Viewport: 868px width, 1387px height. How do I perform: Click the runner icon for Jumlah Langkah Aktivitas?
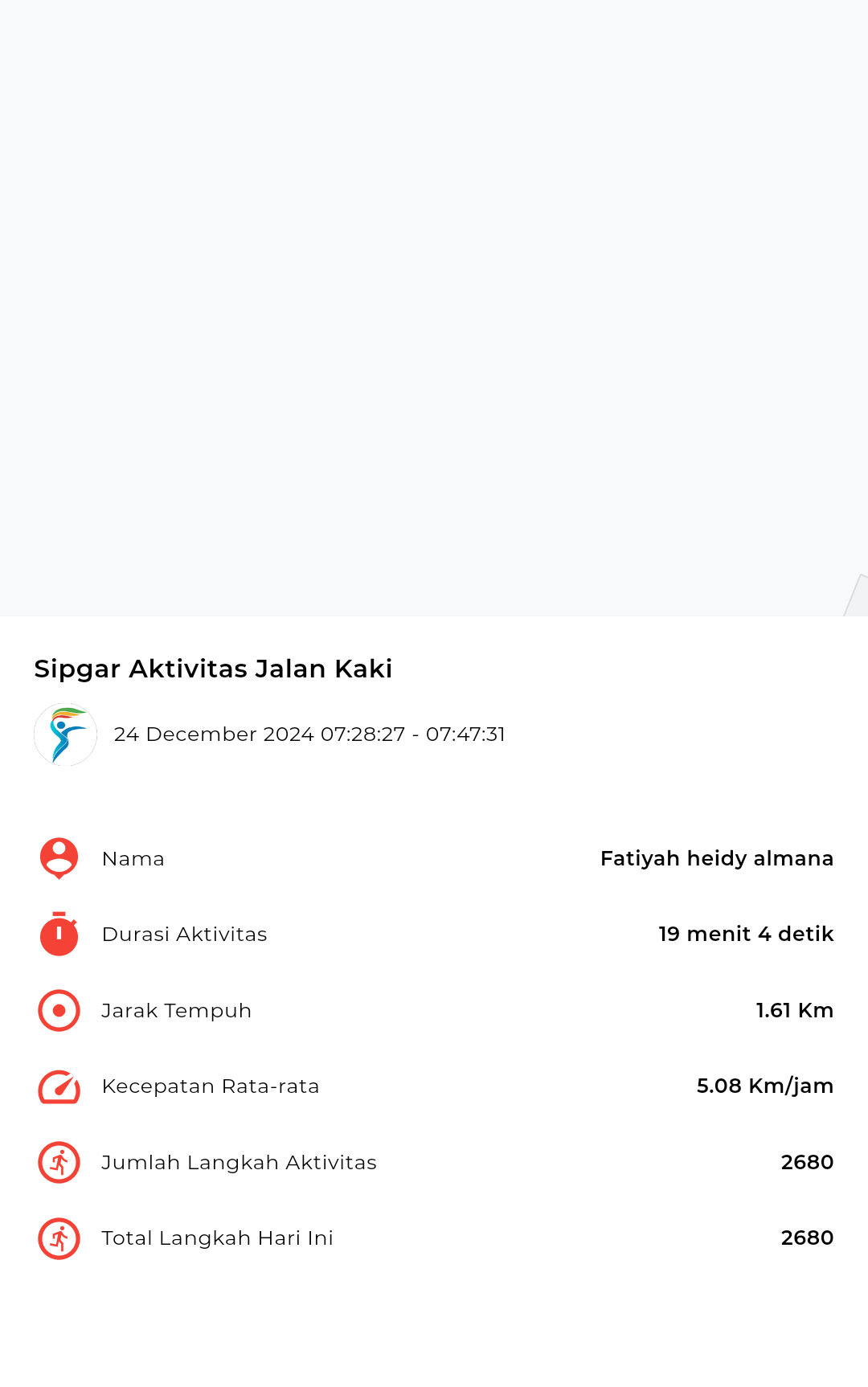click(x=59, y=1162)
